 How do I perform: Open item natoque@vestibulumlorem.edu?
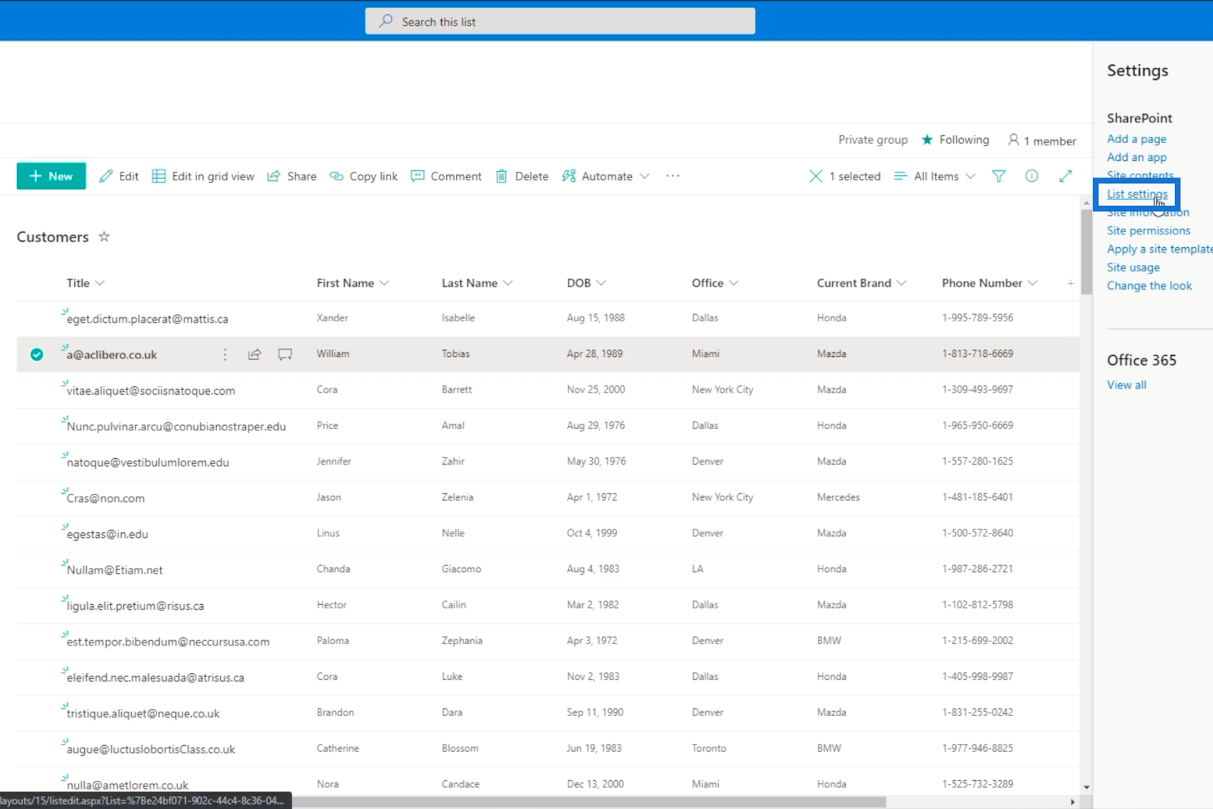[148, 462]
